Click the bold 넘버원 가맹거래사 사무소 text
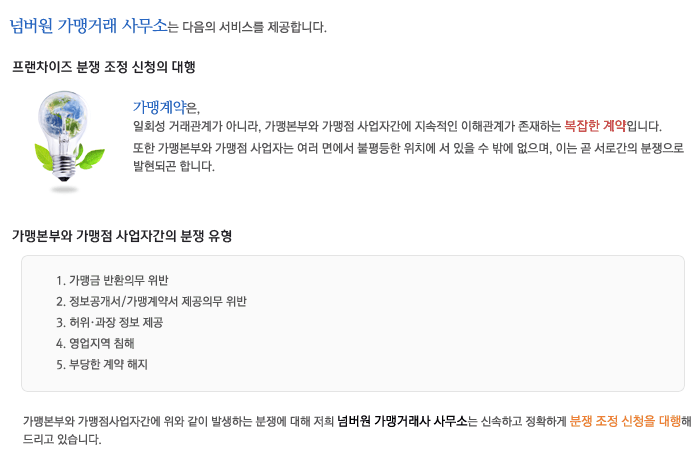The image size is (700, 460). pos(402,421)
